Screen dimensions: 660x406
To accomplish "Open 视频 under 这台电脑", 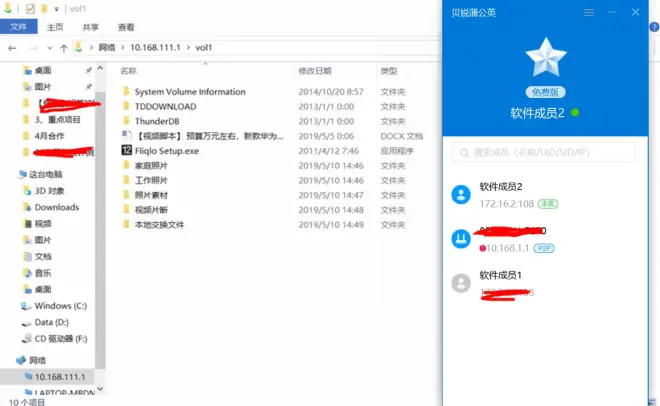I will click(x=42, y=223).
